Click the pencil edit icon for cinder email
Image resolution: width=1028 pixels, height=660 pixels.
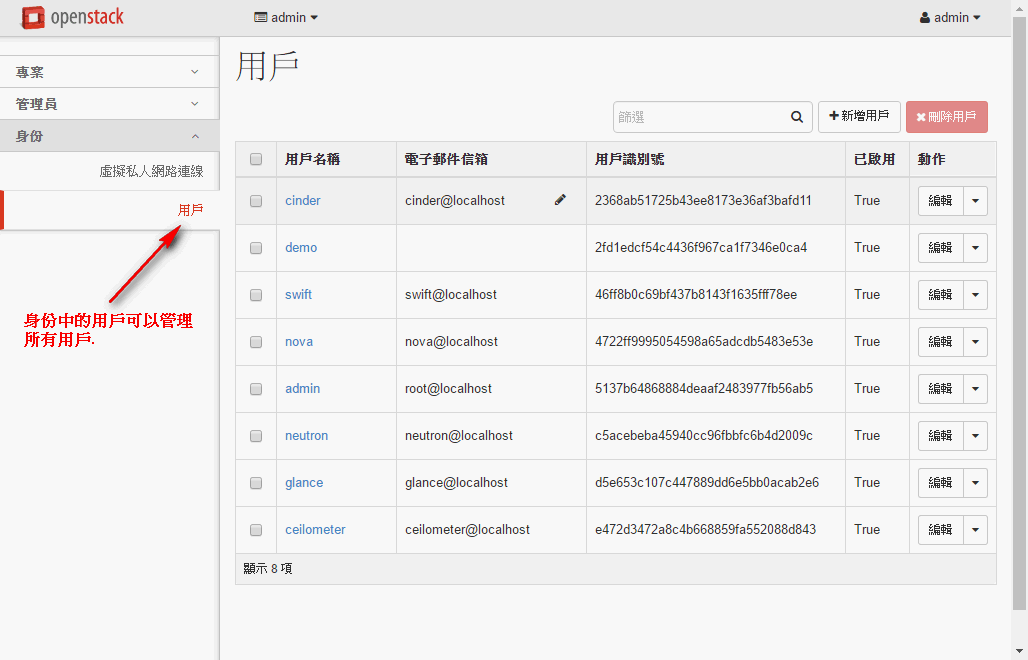(x=560, y=200)
